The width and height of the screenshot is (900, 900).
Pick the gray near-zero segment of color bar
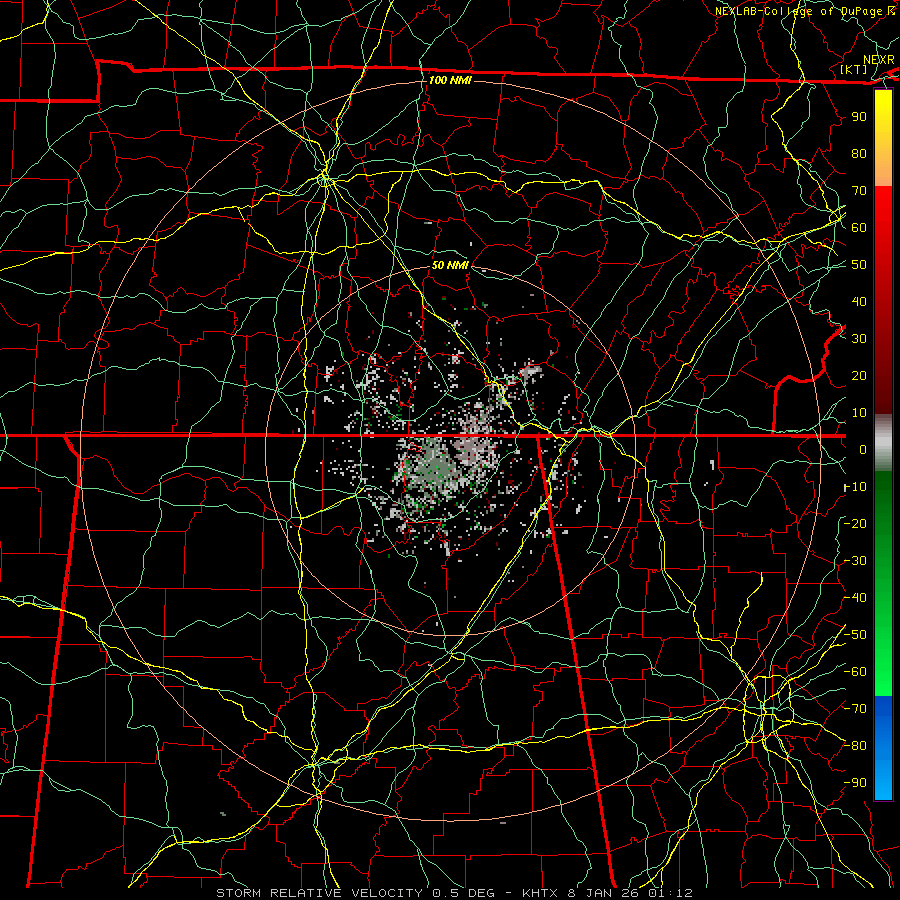(x=883, y=443)
